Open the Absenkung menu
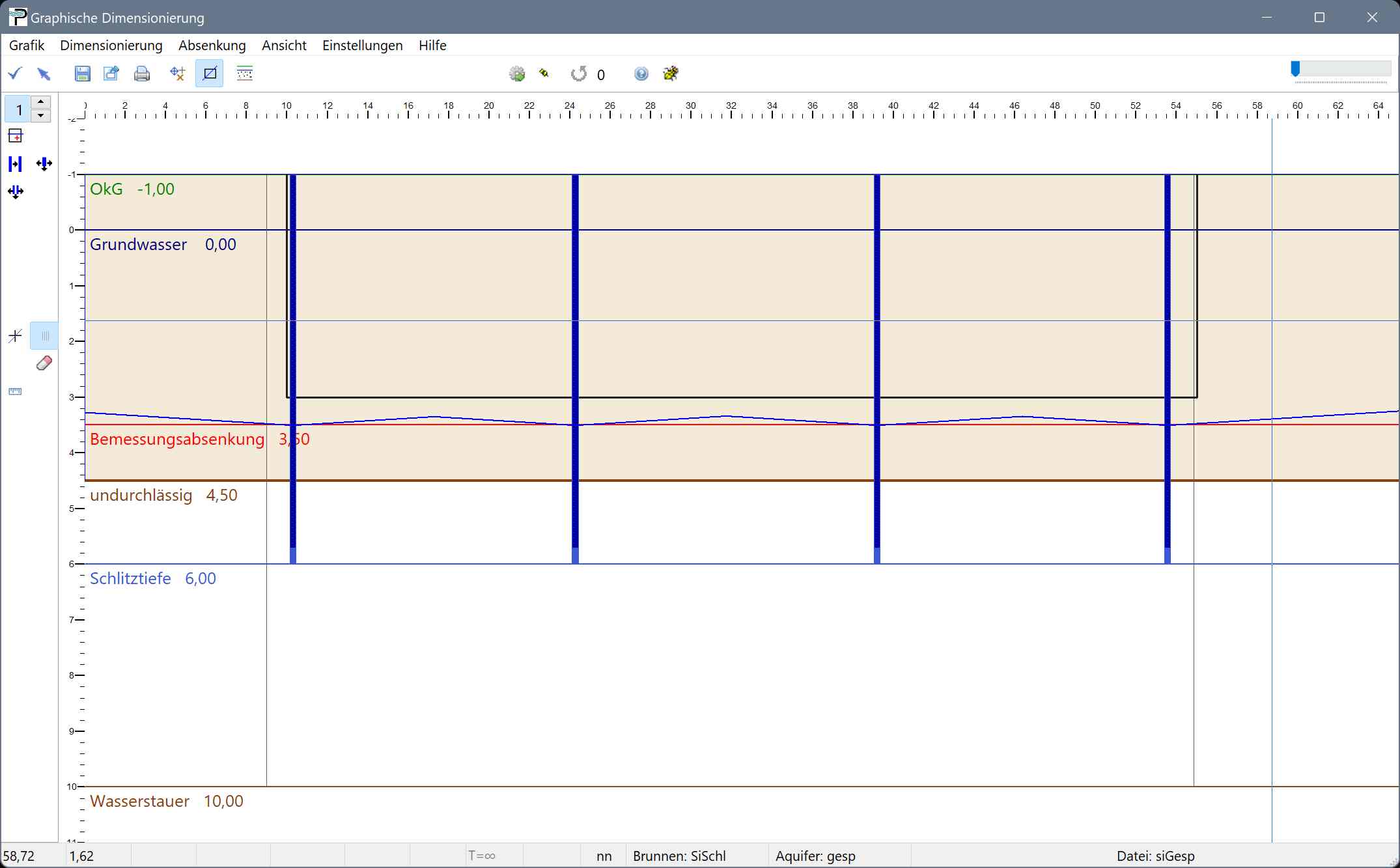1400x868 pixels. coord(212,46)
